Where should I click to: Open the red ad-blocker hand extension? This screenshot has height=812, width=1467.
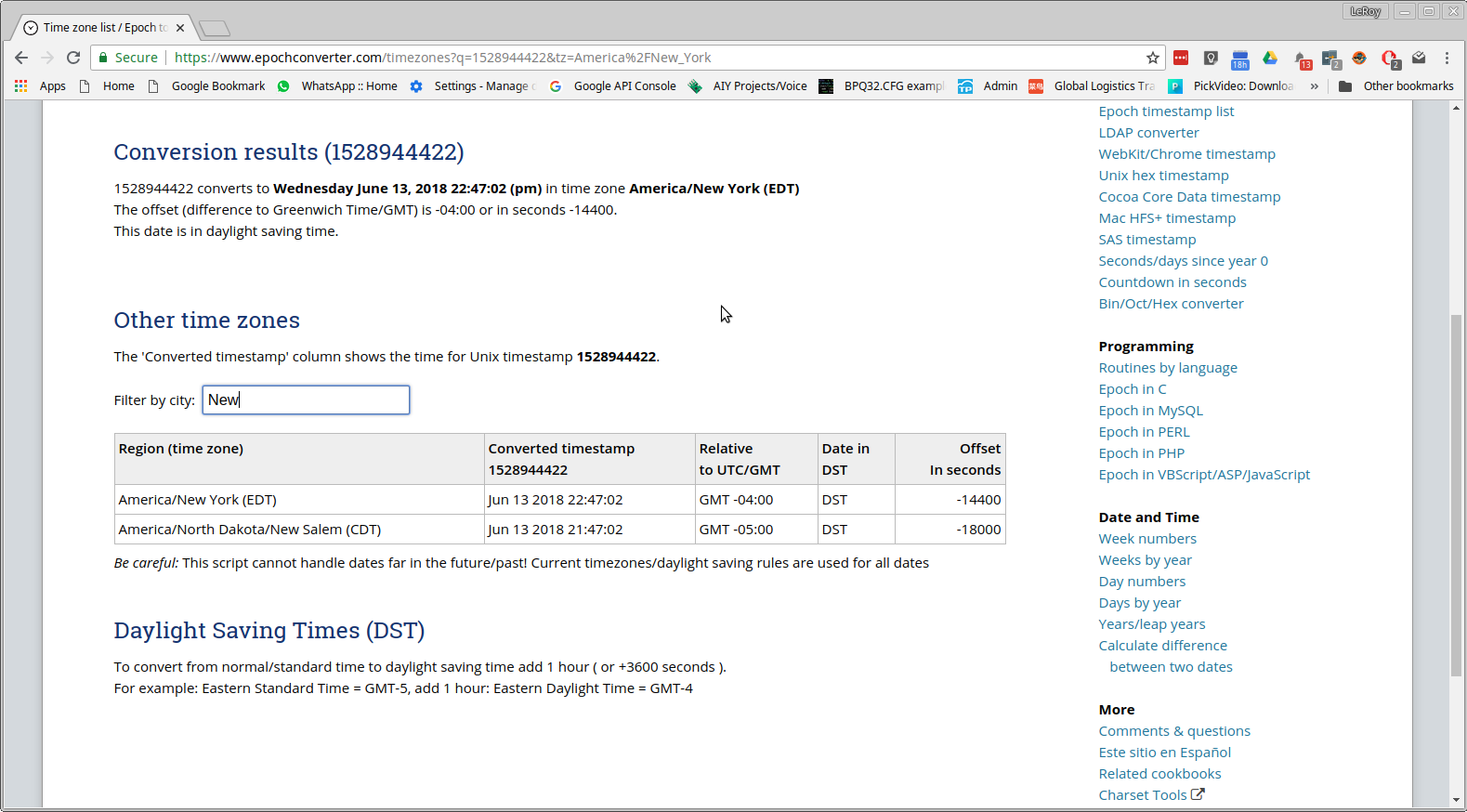(x=1390, y=59)
